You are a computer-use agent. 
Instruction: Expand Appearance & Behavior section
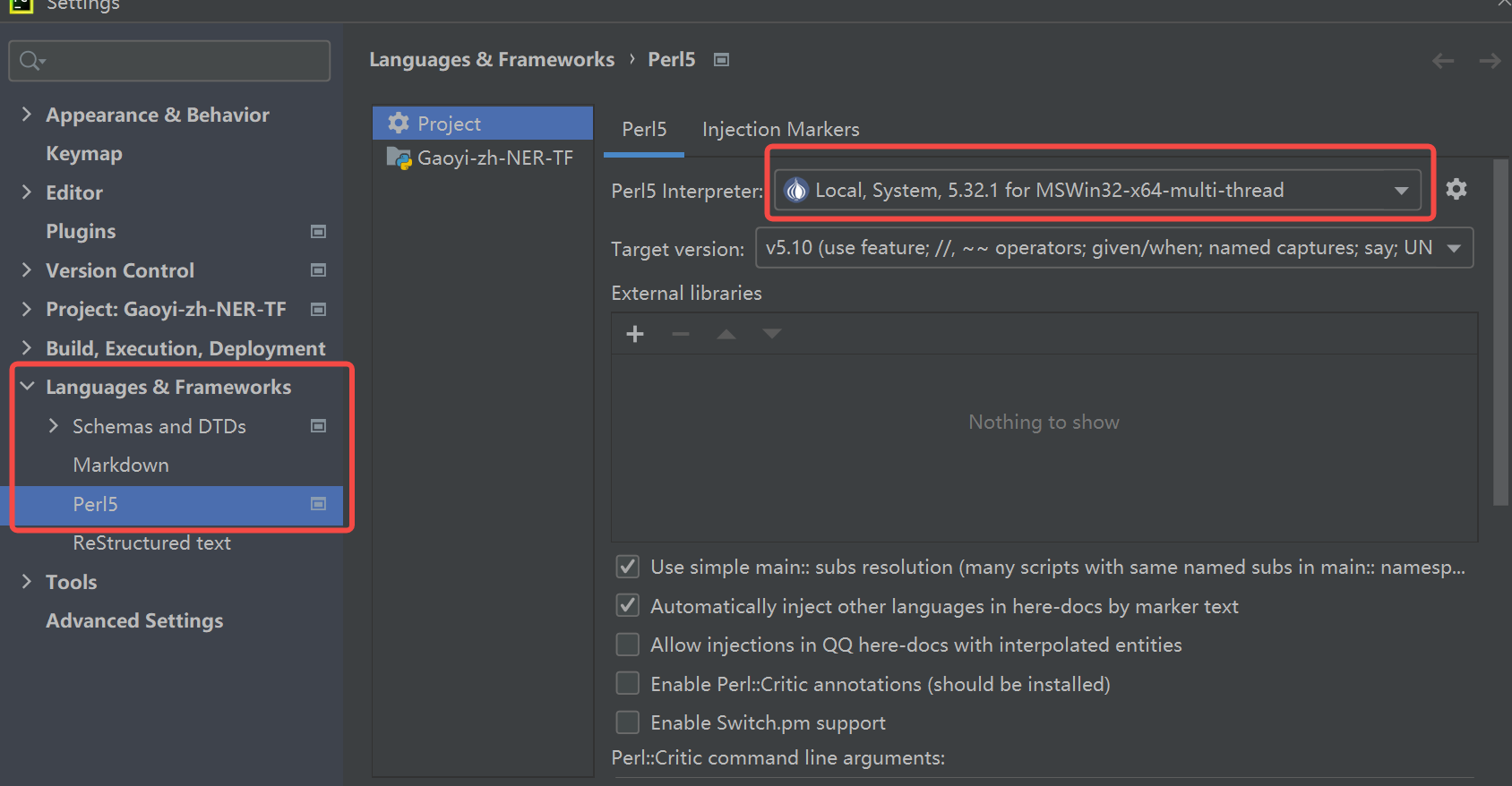pyautogui.click(x=27, y=115)
